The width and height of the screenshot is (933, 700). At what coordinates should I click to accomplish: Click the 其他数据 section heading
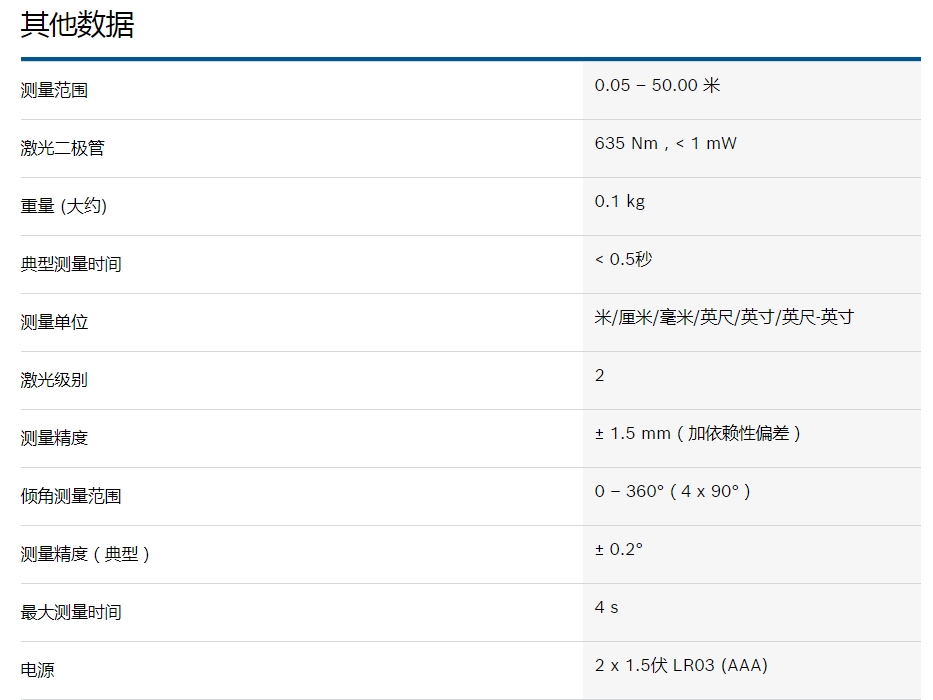pos(77,24)
